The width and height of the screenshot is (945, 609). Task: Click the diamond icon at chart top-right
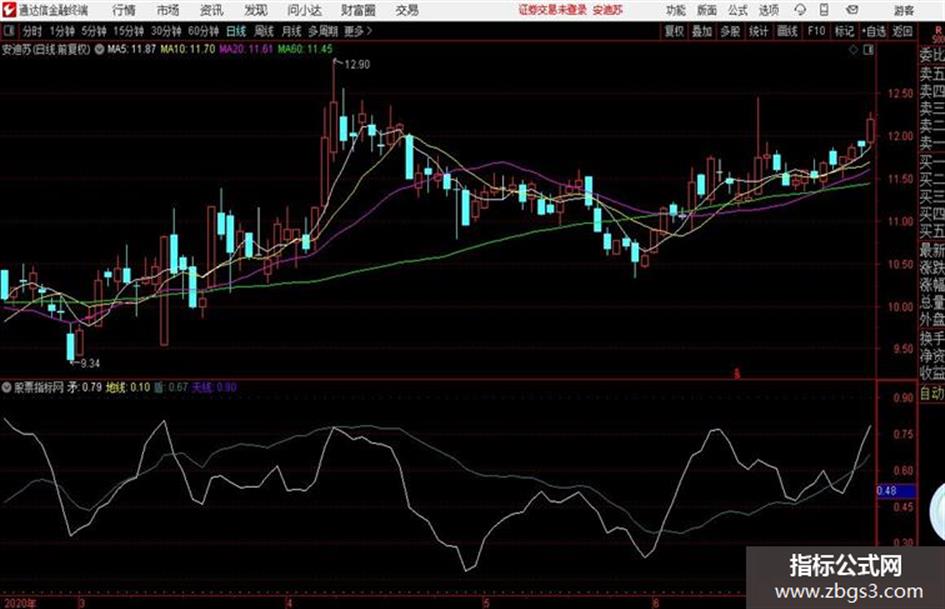853,50
